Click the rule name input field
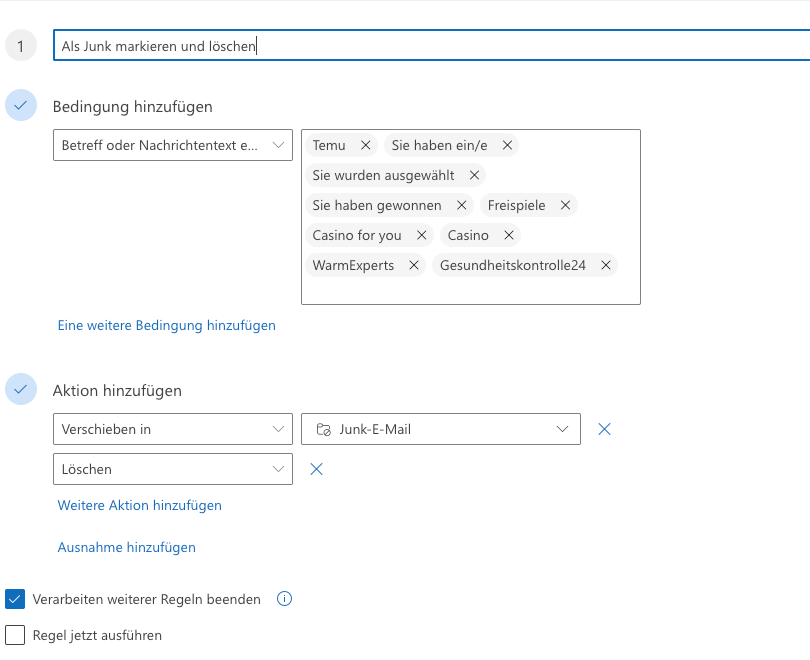Image resolution: width=810 pixels, height=660 pixels. click(x=431, y=45)
